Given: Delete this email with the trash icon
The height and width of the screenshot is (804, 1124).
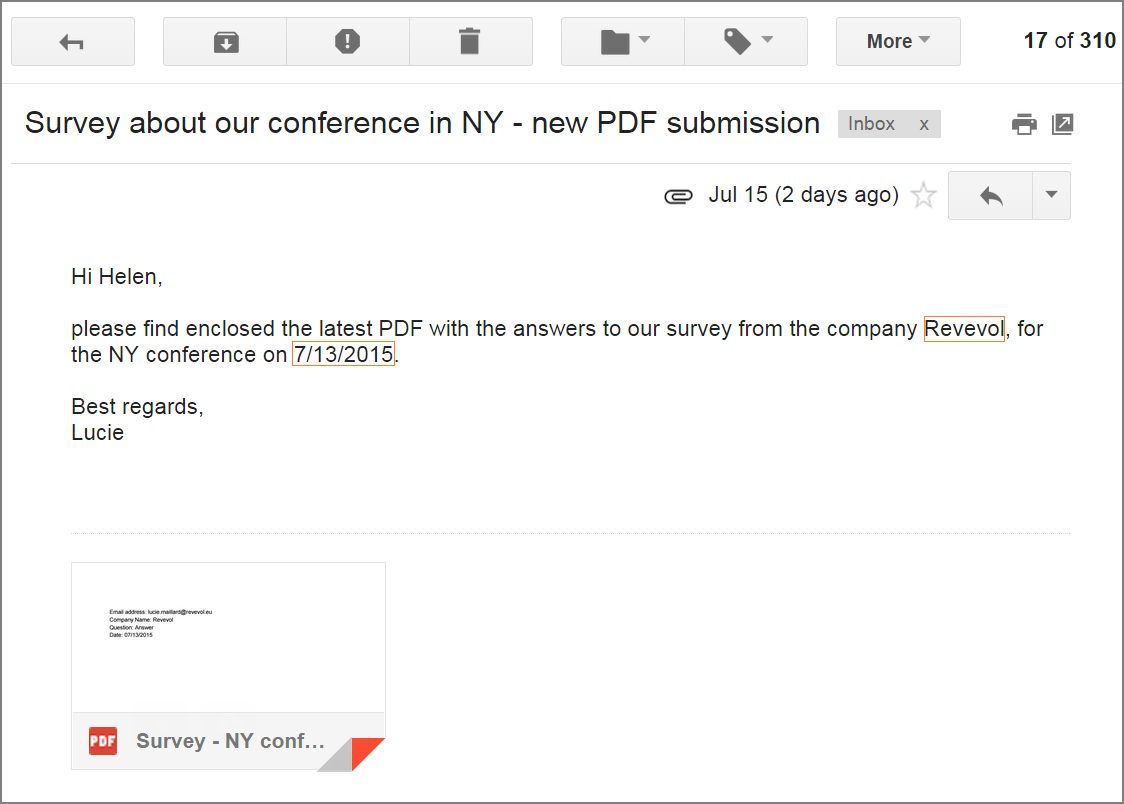Looking at the screenshot, I should [x=470, y=42].
